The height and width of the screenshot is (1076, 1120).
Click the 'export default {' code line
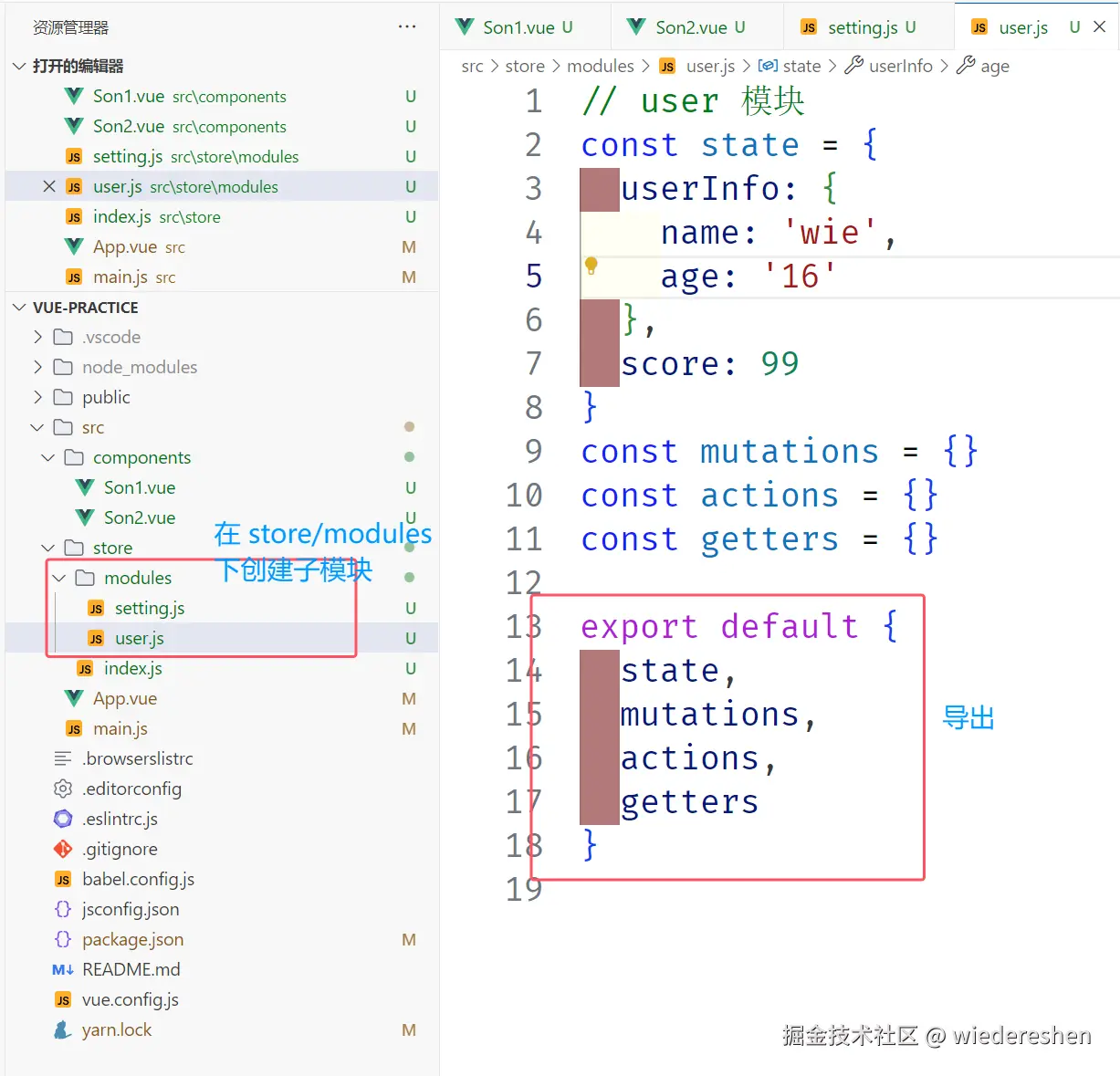coord(739,627)
